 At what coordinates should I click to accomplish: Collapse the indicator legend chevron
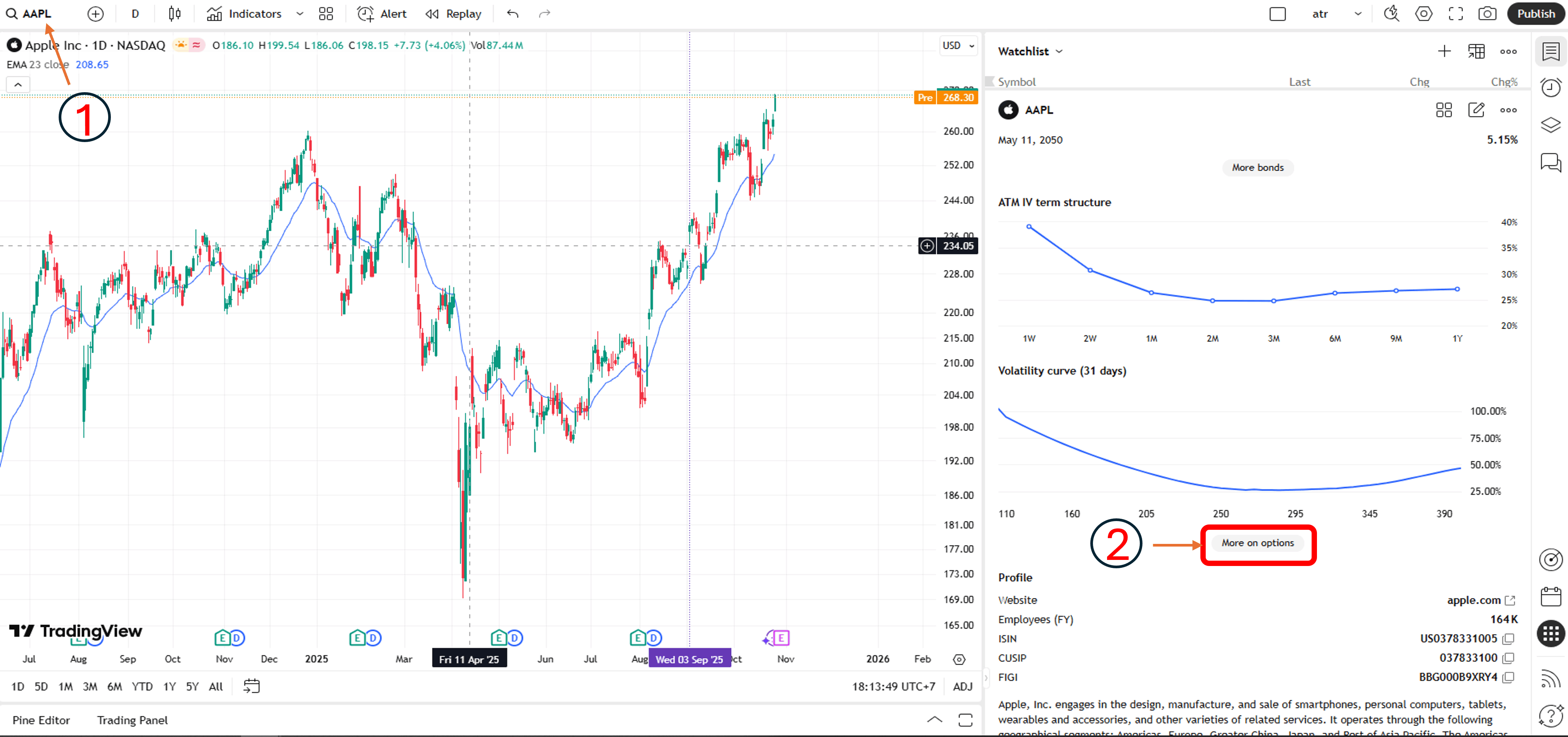click(x=18, y=85)
